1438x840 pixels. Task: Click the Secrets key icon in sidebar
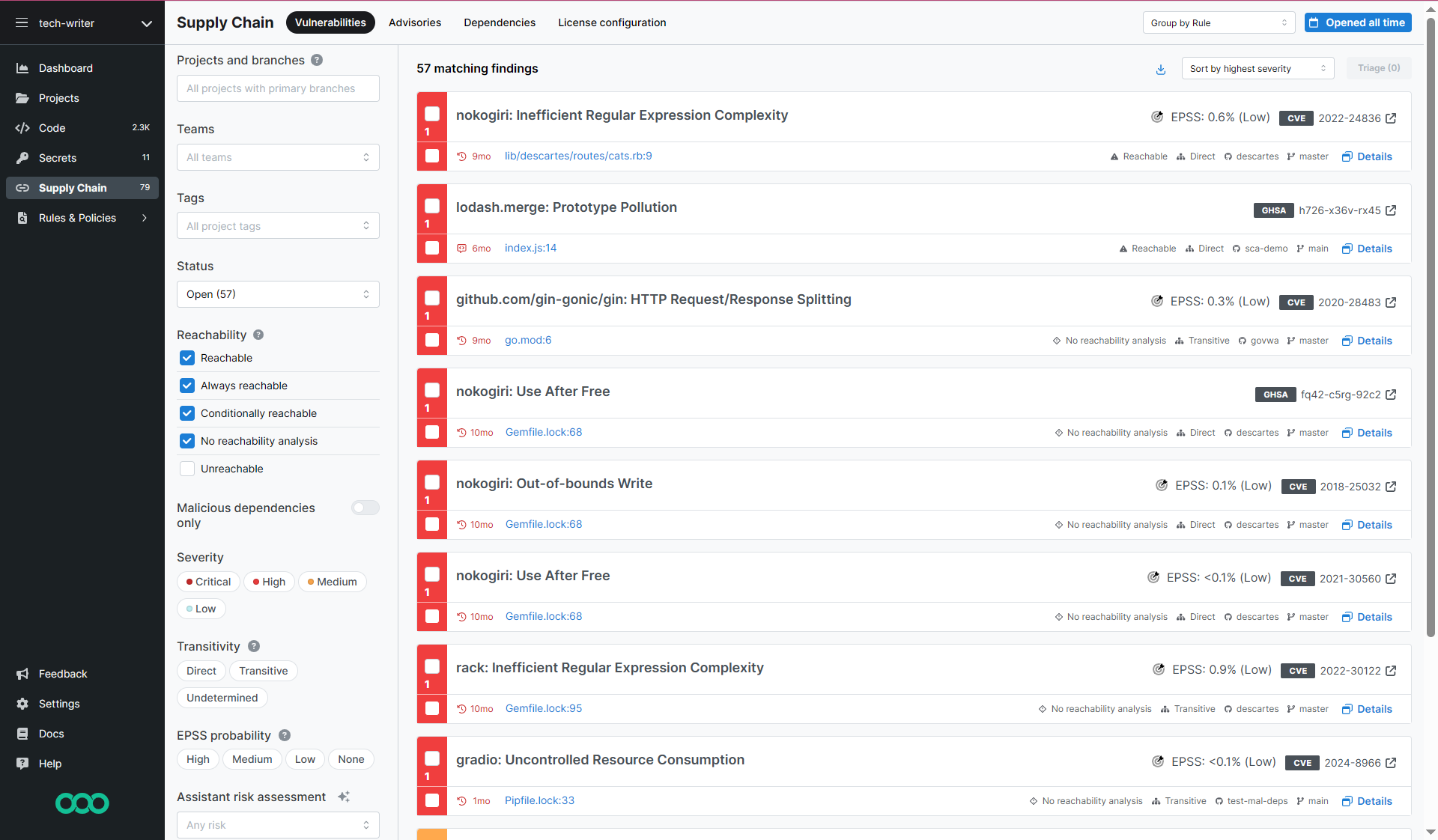coord(22,158)
